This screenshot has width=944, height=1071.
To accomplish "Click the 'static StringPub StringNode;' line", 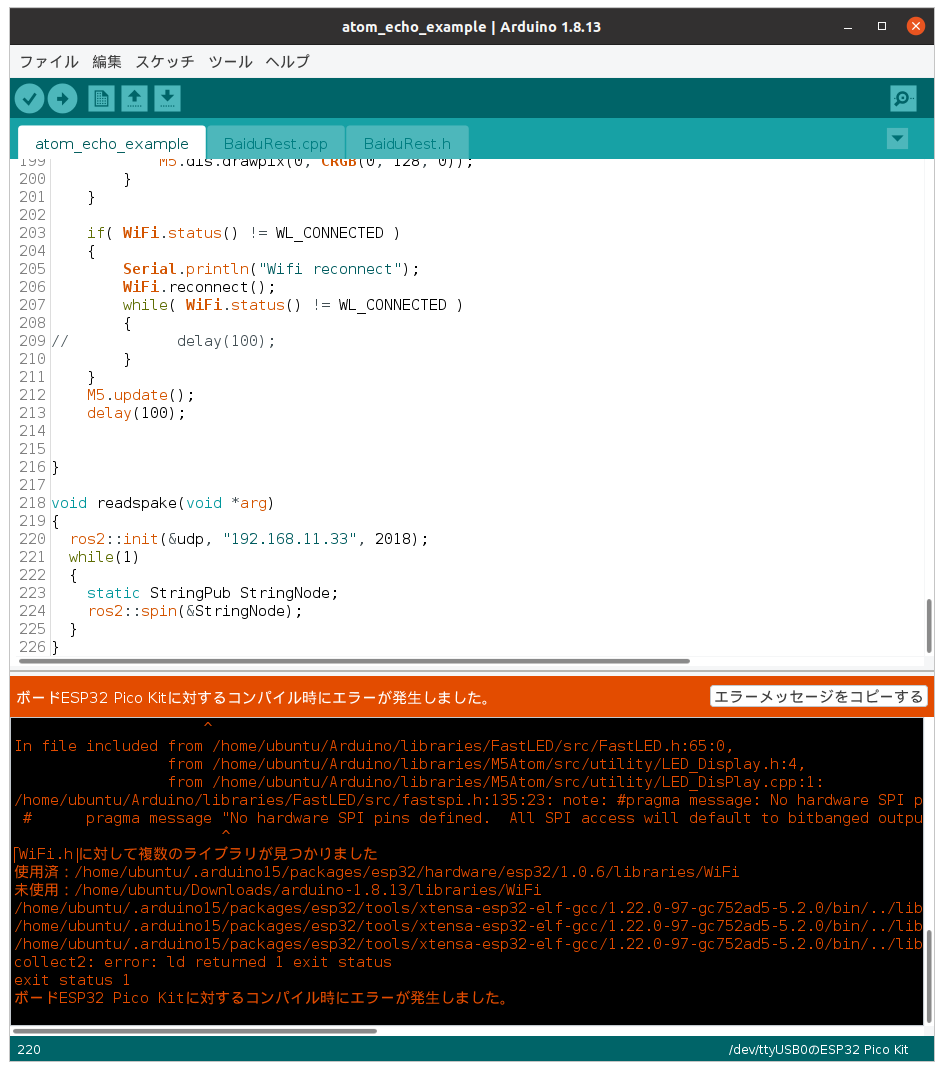I will point(212,593).
